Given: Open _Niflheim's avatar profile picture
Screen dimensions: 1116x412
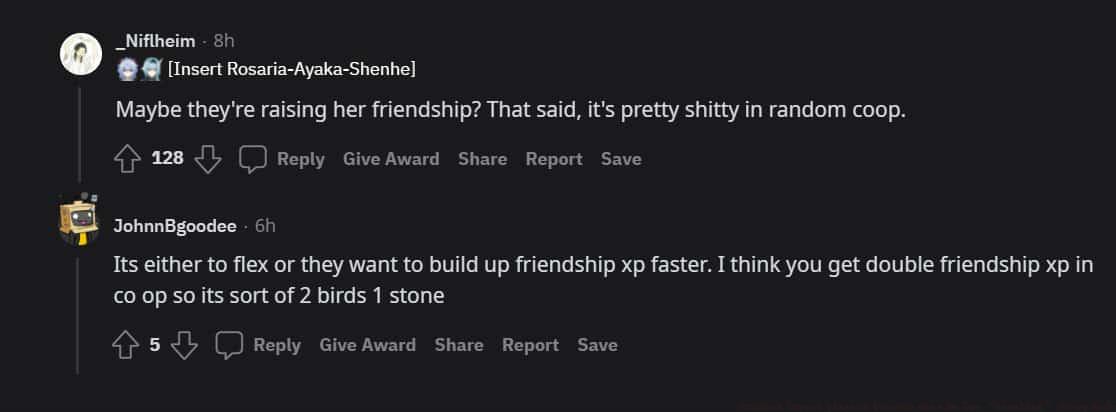Looking at the screenshot, I should [x=81, y=54].
